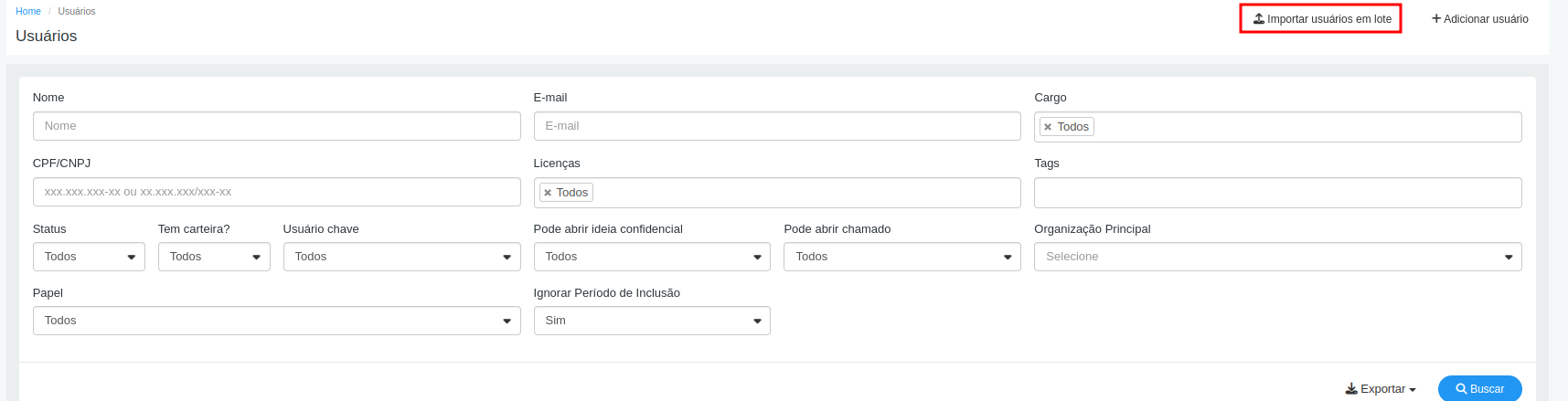The width and height of the screenshot is (1568, 401).
Task: Open the Papel dropdown
Action: point(276,321)
